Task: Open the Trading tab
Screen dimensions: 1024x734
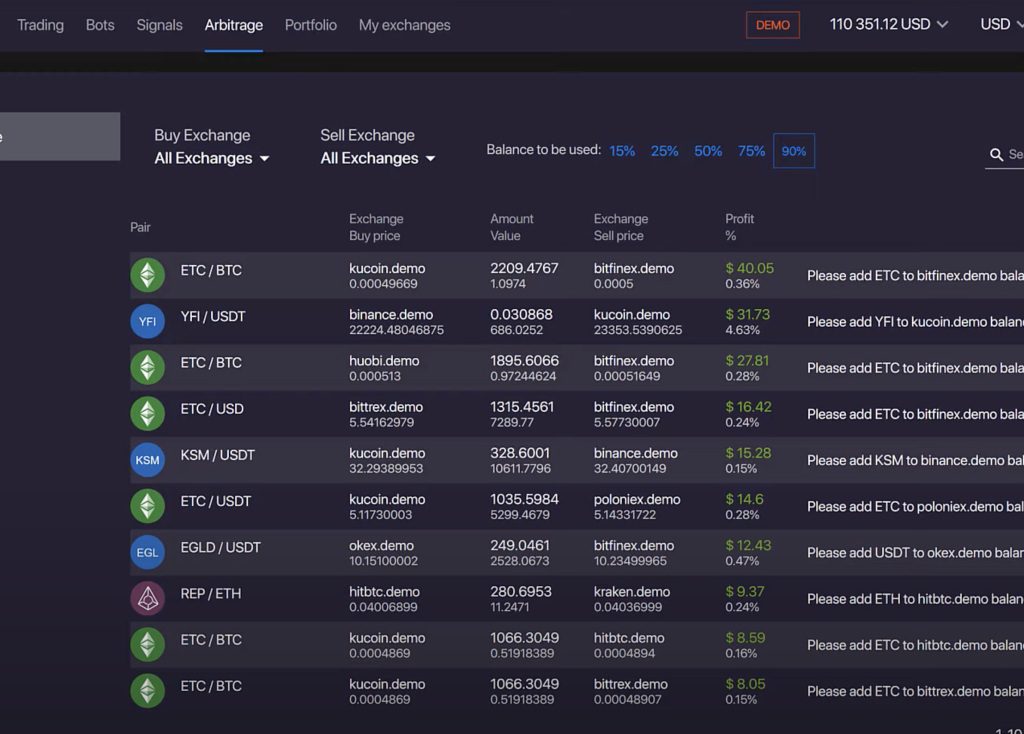Action: point(40,25)
